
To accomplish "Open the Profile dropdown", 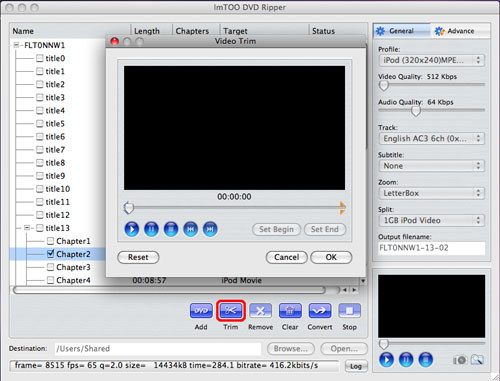I will tap(432, 60).
